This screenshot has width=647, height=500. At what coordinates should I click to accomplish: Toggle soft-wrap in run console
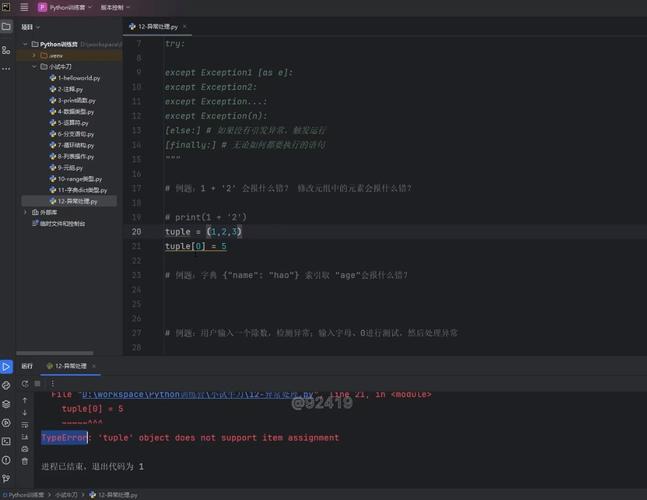tap(25, 425)
